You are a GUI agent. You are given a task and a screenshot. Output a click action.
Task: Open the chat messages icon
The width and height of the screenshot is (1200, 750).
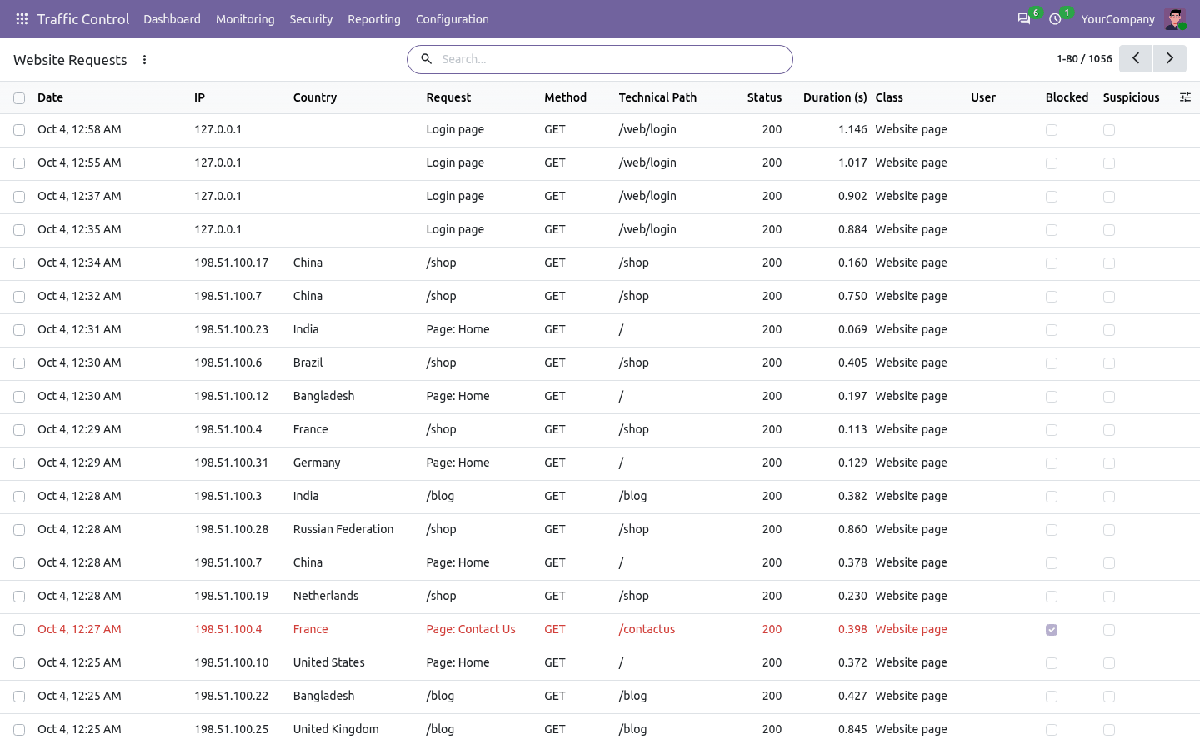pyautogui.click(x=1024, y=19)
